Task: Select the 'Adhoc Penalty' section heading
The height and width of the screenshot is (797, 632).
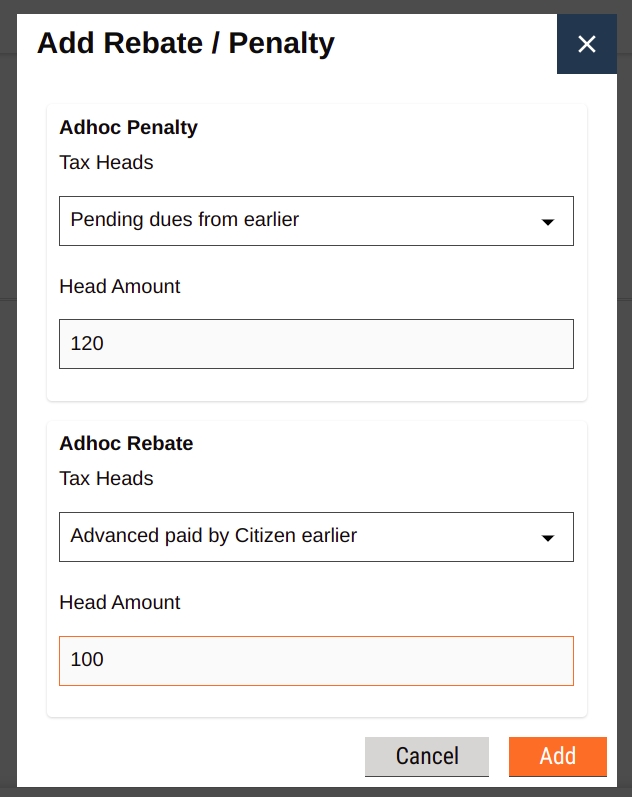Action: (128, 127)
